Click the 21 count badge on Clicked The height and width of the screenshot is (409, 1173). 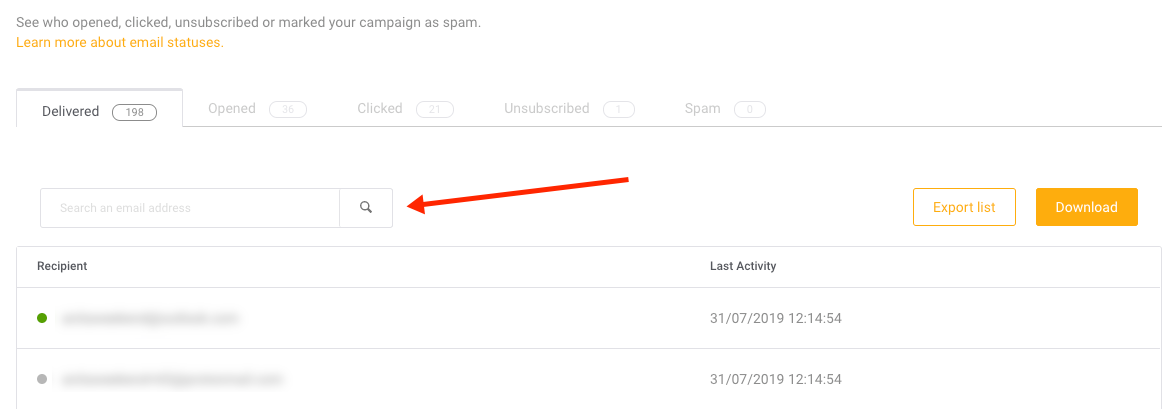(x=435, y=110)
